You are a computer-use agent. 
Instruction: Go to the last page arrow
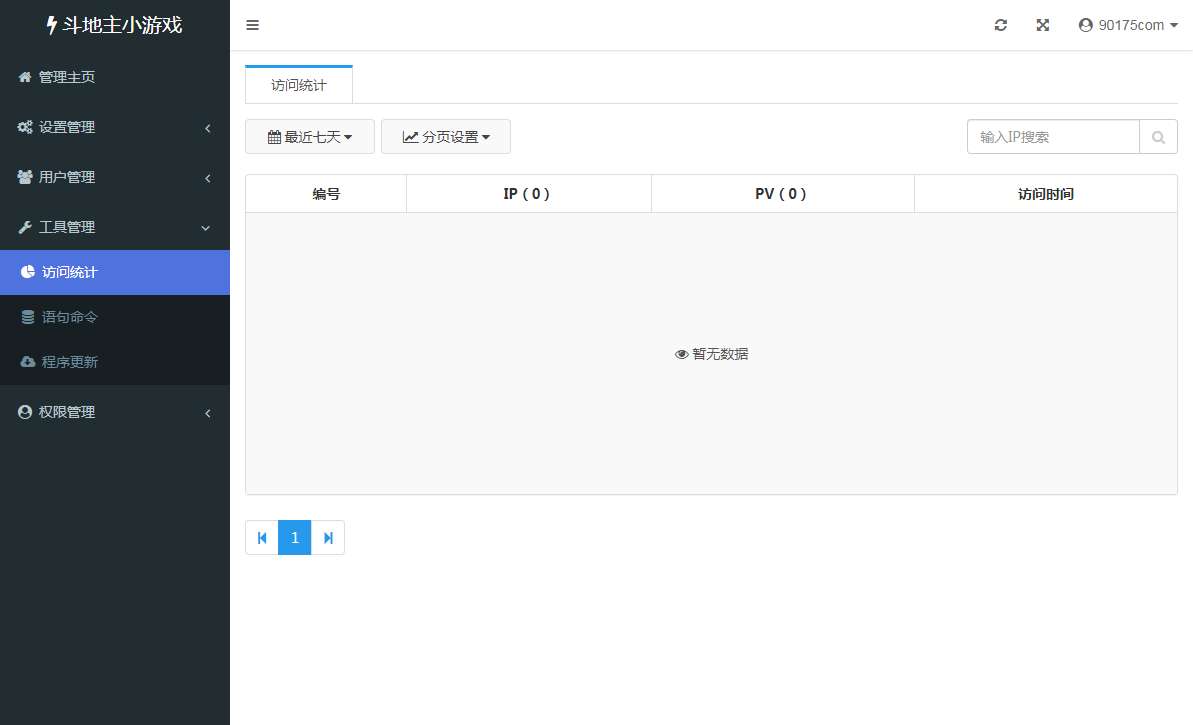328,538
